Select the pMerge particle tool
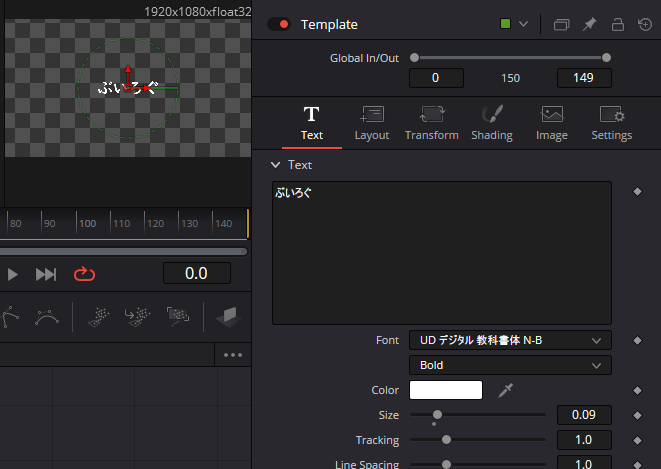The height and width of the screenshot is (469, 661). [x=137, y=317]
